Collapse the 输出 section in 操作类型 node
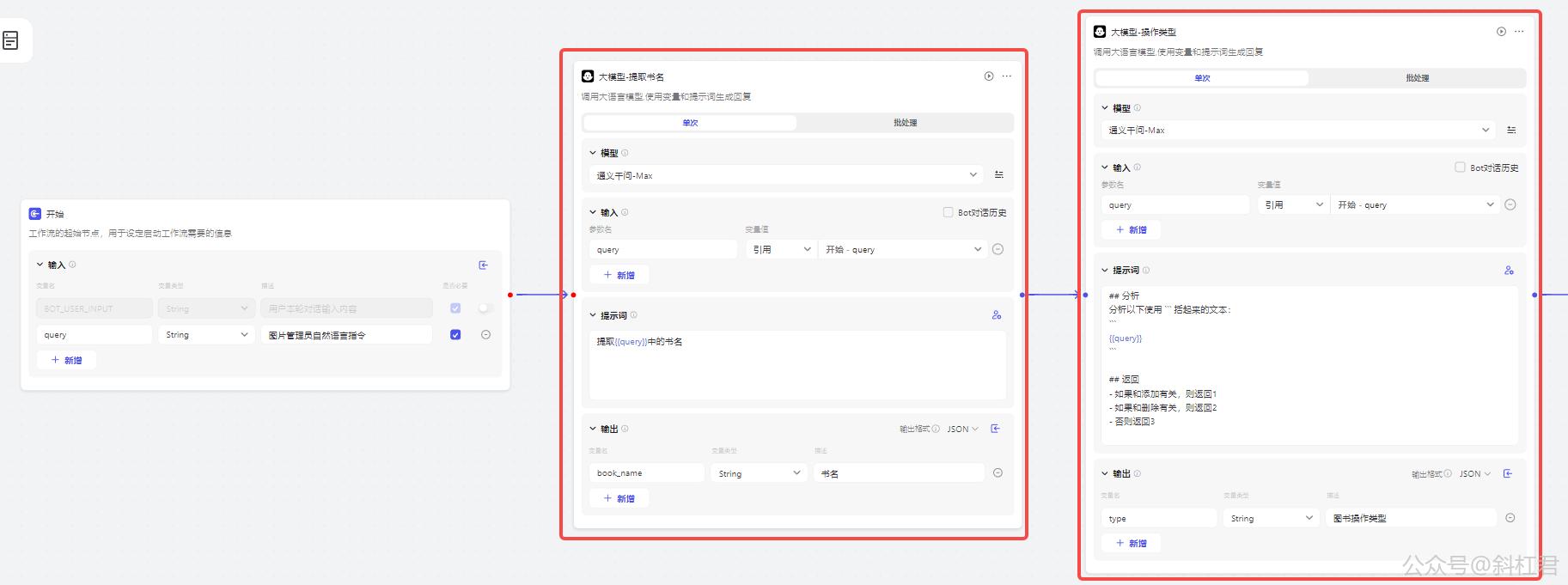1568x585 pixels. (1105, 473)
